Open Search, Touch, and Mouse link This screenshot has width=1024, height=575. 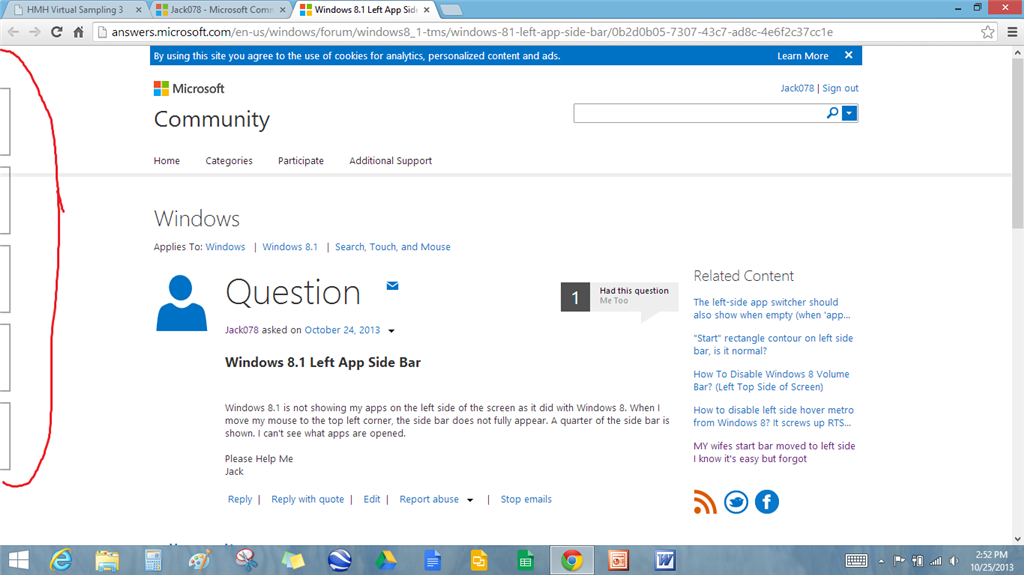[392, 247]
